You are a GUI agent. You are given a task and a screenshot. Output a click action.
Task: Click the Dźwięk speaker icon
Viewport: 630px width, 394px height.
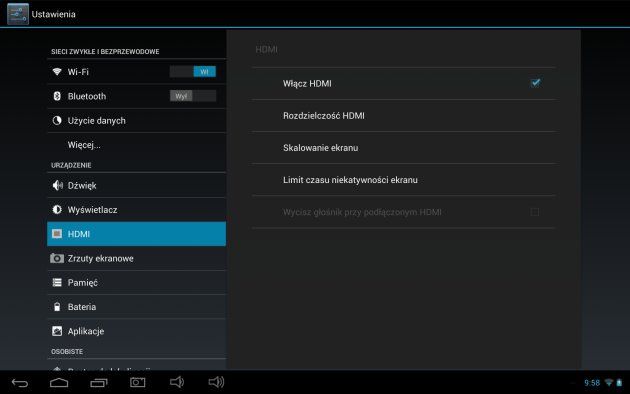57,185
